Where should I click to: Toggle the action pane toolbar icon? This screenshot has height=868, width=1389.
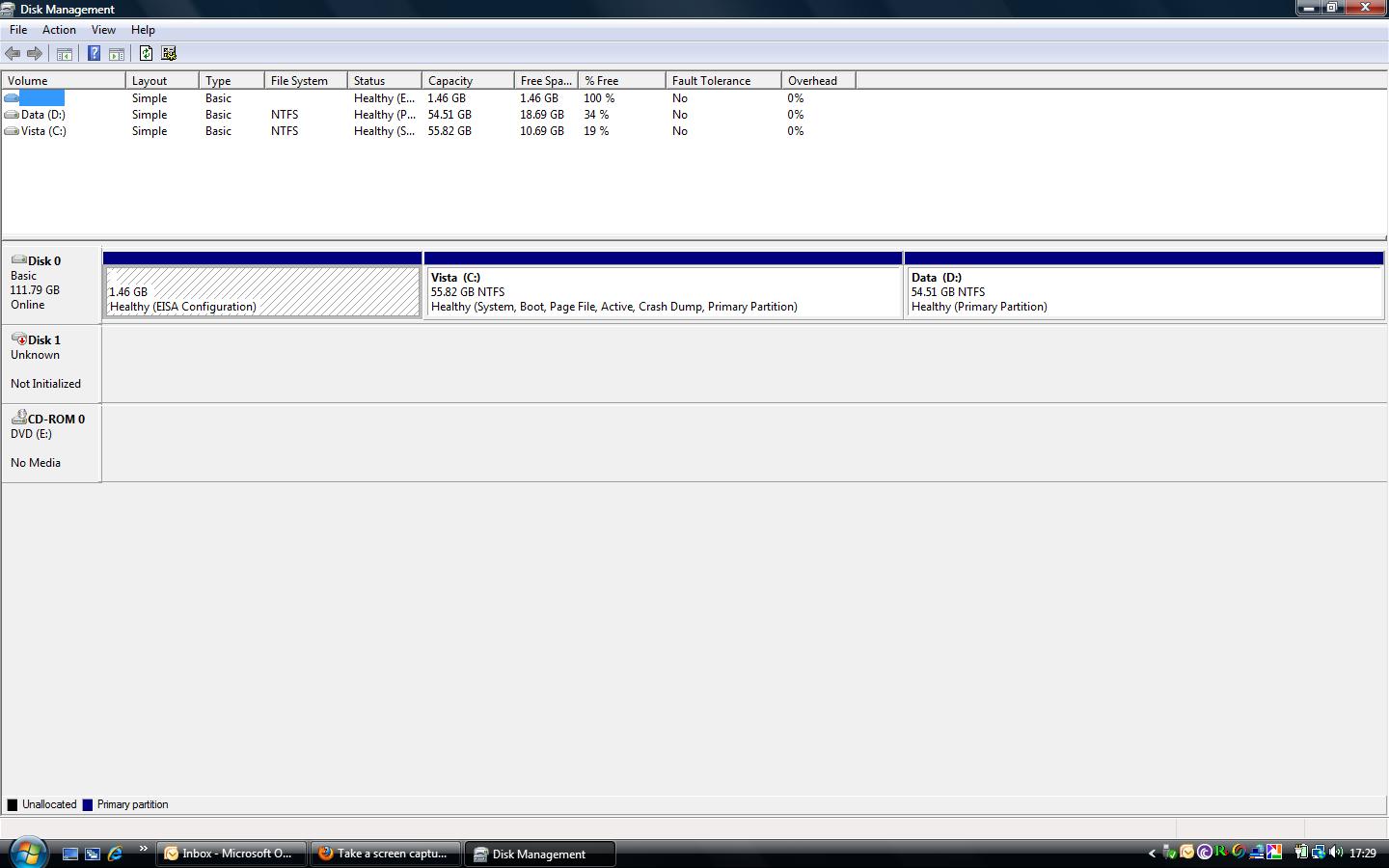point(117,54)
